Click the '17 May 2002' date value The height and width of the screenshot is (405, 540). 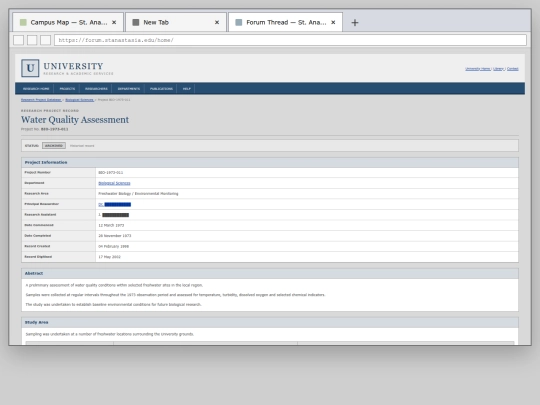pos(110,257)
